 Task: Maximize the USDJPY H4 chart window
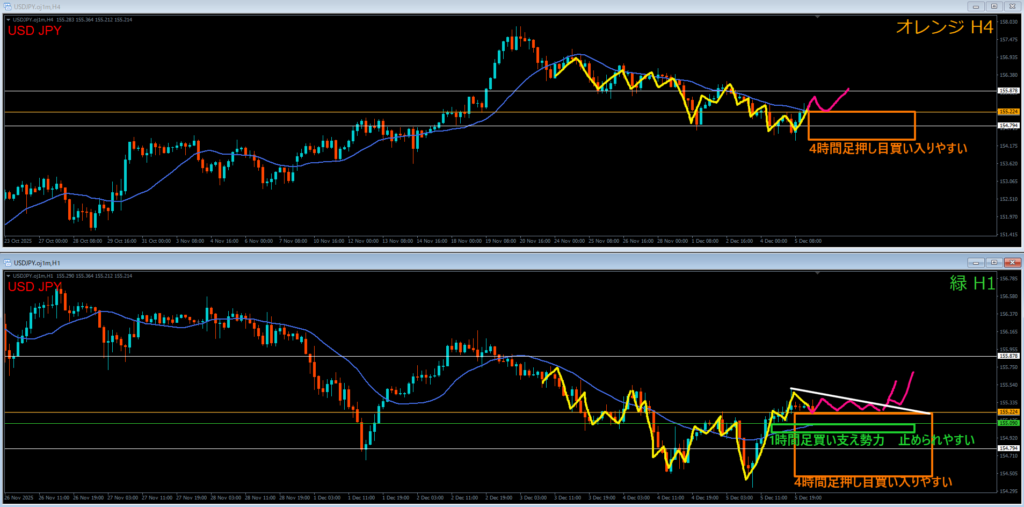pyautogui.click(x=993, y=5)
